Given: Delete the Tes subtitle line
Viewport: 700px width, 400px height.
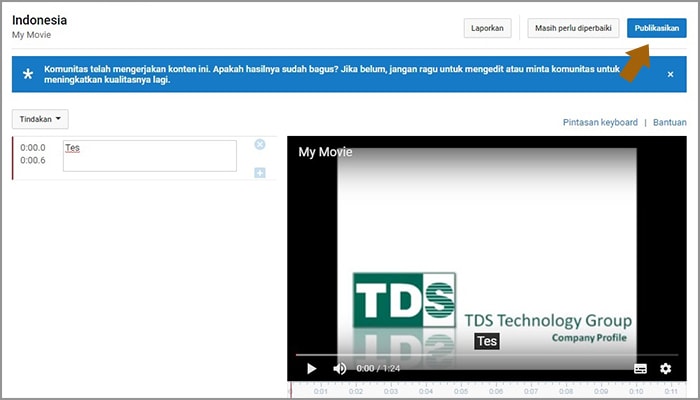Looking at the screenshot, I should coord(260,145).
